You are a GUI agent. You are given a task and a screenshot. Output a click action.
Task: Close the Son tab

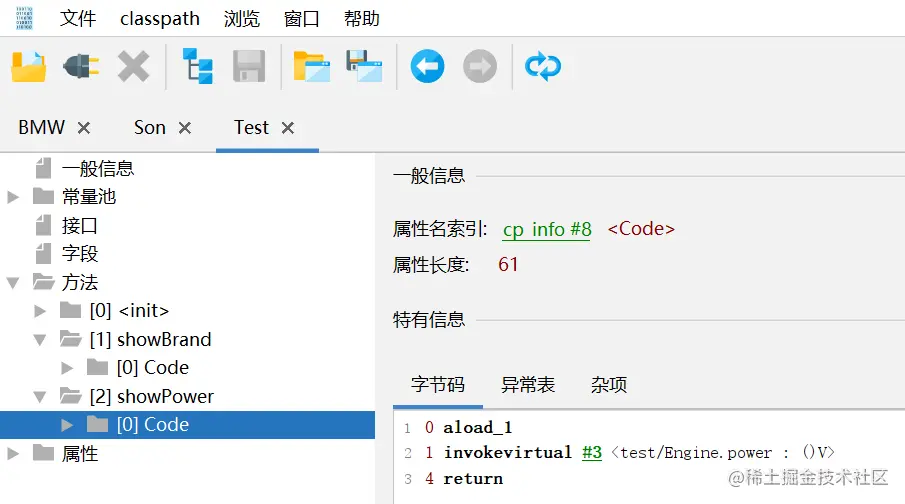coord(185,128)
